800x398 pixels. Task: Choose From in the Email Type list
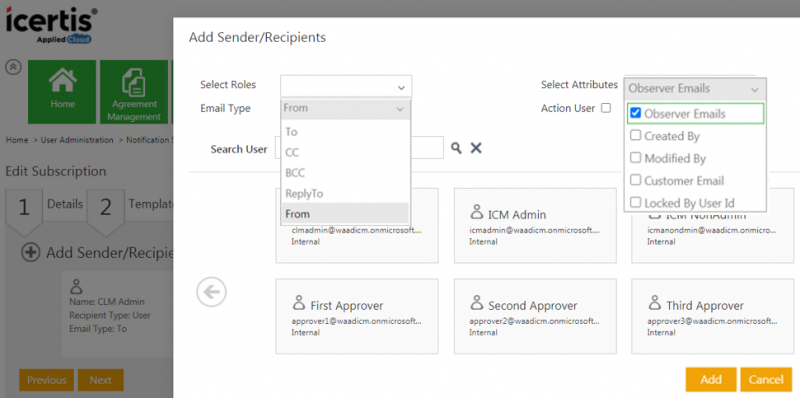click(x=345, y=214)
